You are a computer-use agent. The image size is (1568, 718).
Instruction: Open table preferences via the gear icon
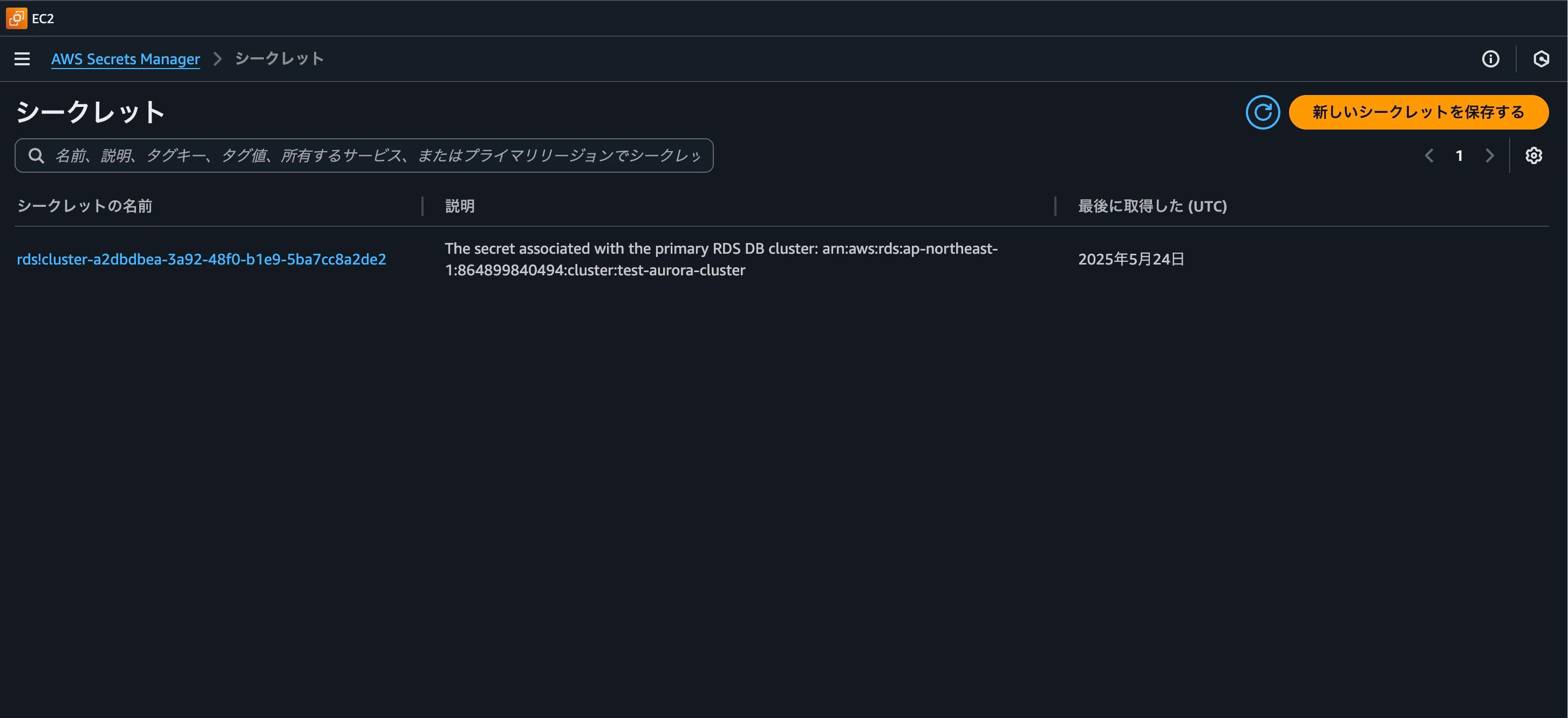click(1534, 155)
